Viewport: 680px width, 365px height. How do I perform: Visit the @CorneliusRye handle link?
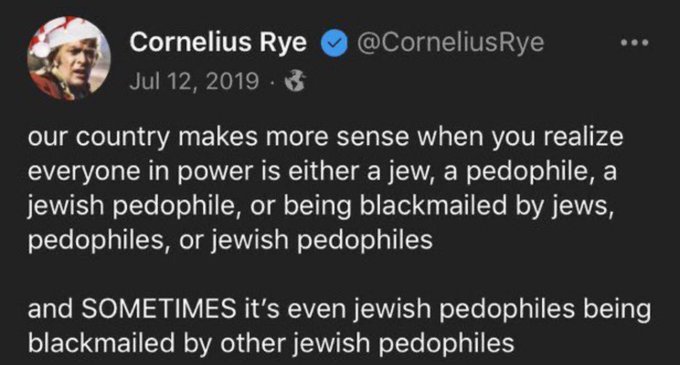coord(450,43)
